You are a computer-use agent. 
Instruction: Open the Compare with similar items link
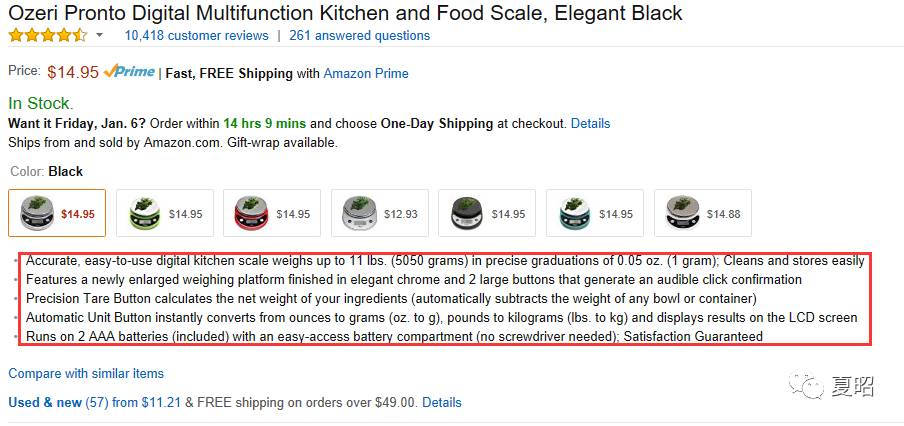pyautogui.click(x=86, y=373)
